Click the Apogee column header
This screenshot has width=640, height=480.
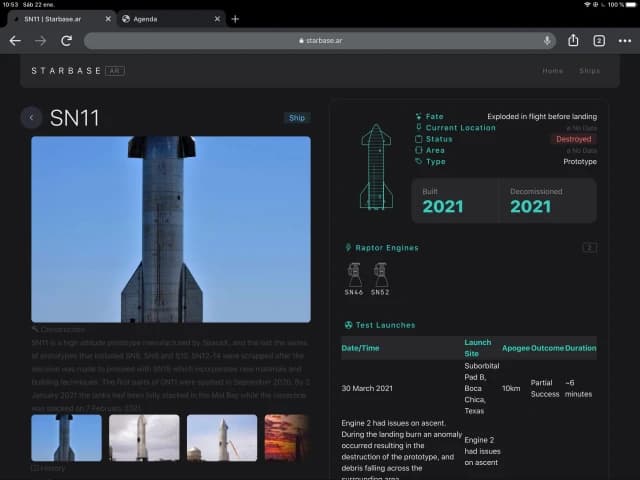[516, 348]
